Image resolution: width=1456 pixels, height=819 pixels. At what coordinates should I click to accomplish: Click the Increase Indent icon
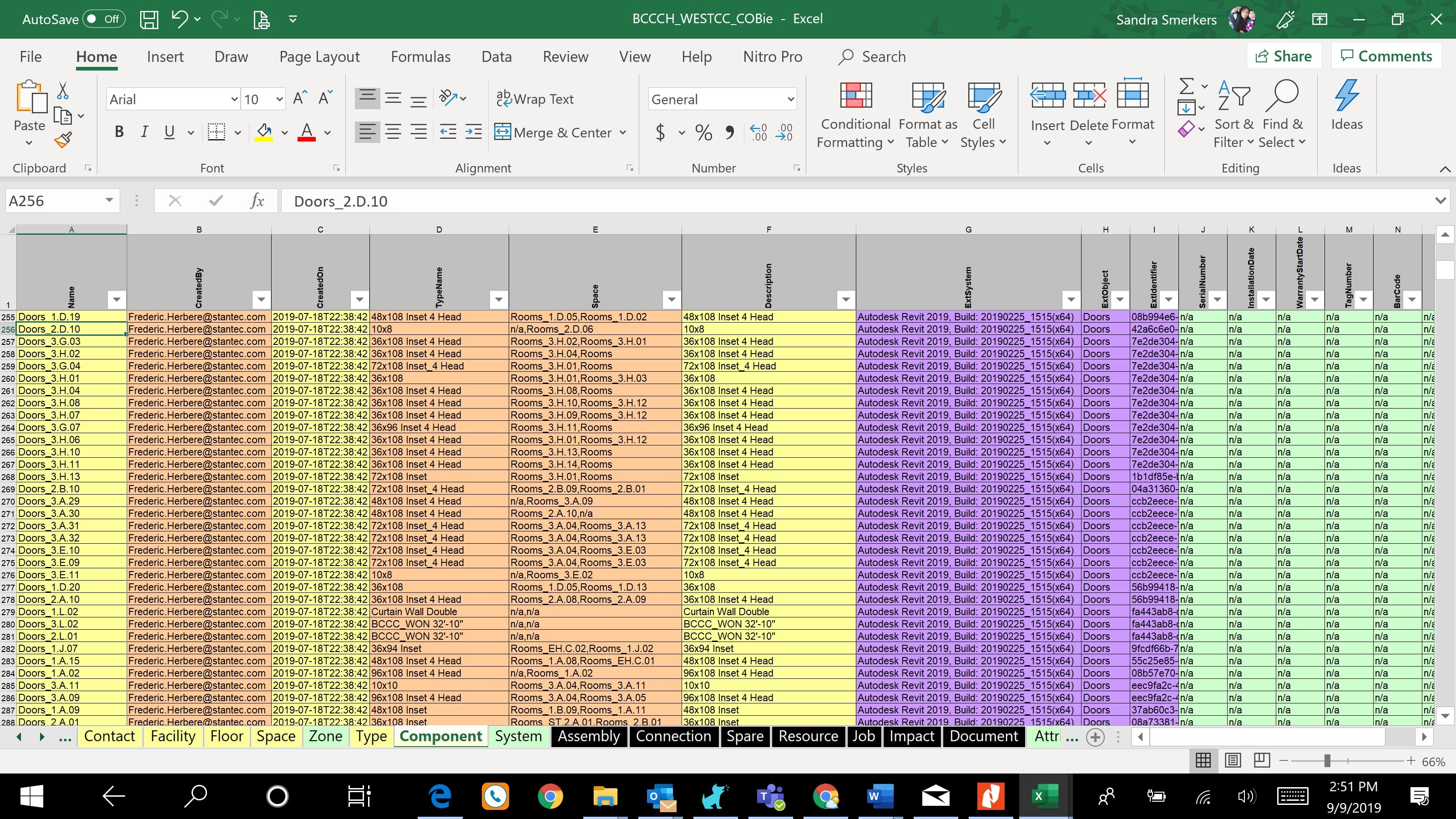(474, 132)
